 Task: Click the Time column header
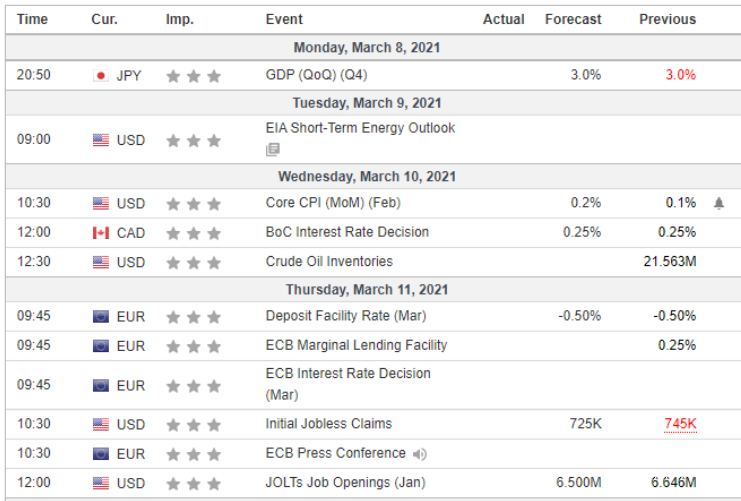pyautogui.click(x=32, y=19)
